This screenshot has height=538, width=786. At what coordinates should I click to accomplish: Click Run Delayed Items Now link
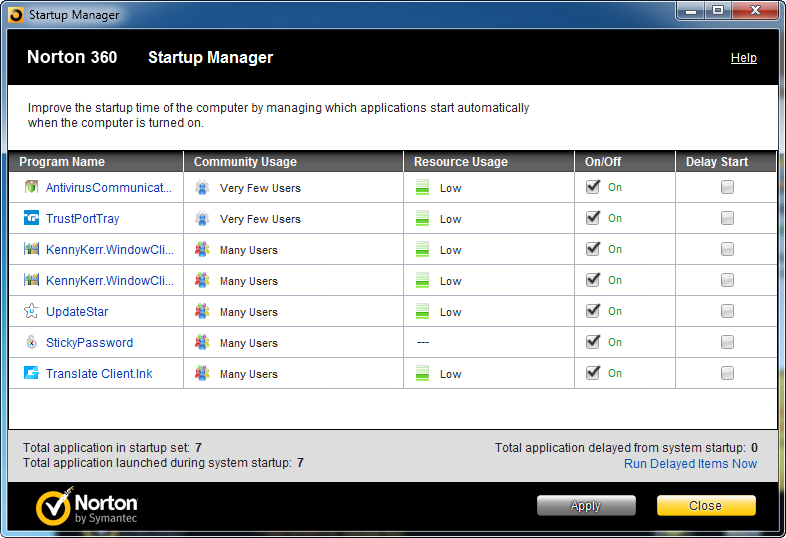[x=690, y=464]
